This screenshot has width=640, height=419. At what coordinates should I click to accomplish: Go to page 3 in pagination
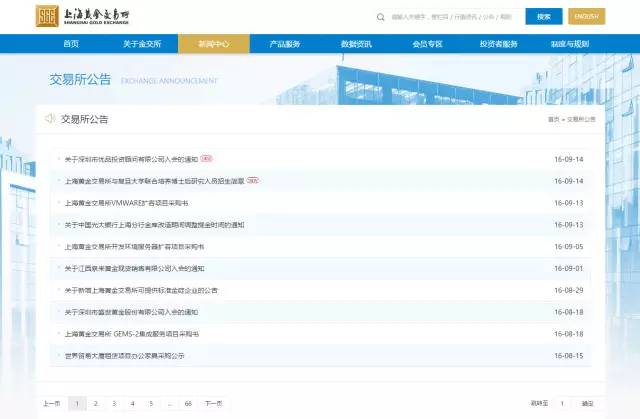tap(114, 403)
